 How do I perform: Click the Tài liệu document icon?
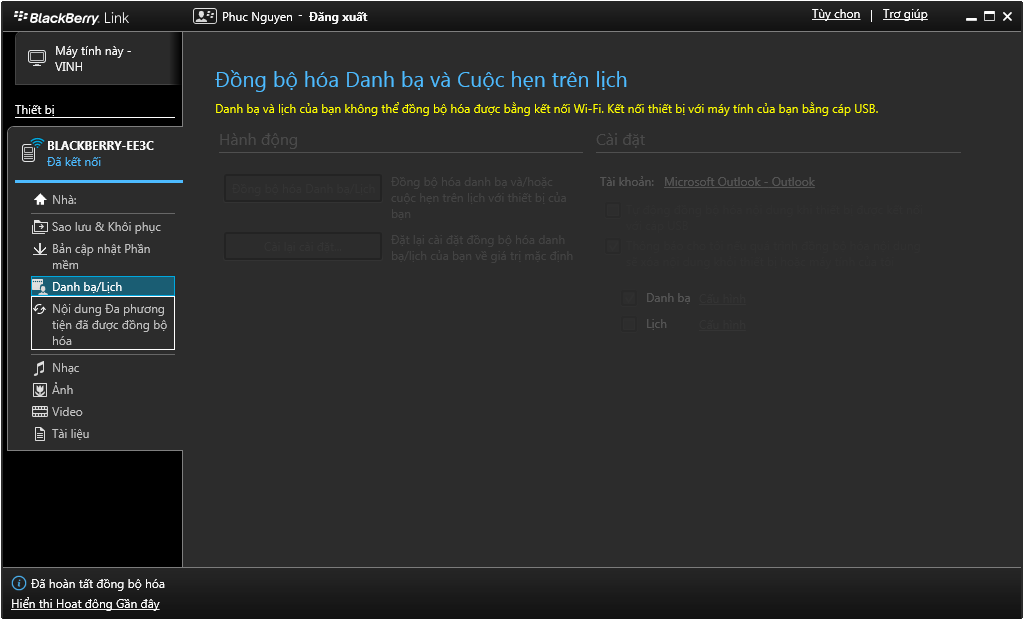click(x=40, y=434)
